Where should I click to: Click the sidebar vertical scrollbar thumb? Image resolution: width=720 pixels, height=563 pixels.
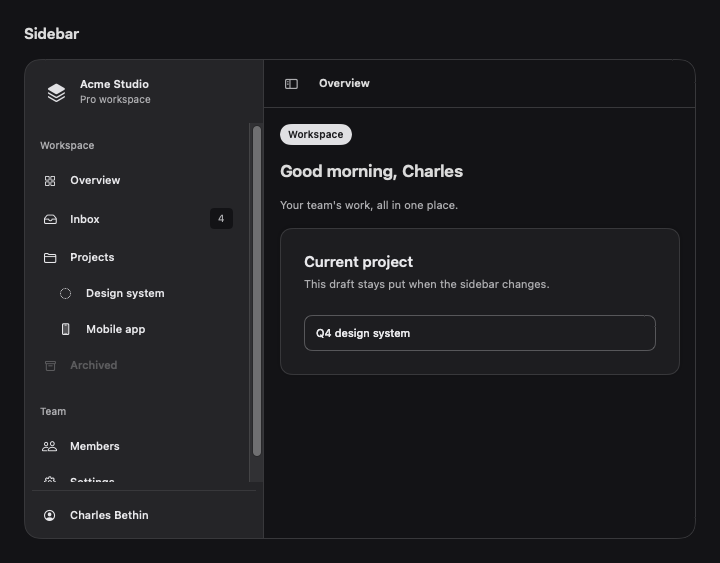[x=257, y=291]
